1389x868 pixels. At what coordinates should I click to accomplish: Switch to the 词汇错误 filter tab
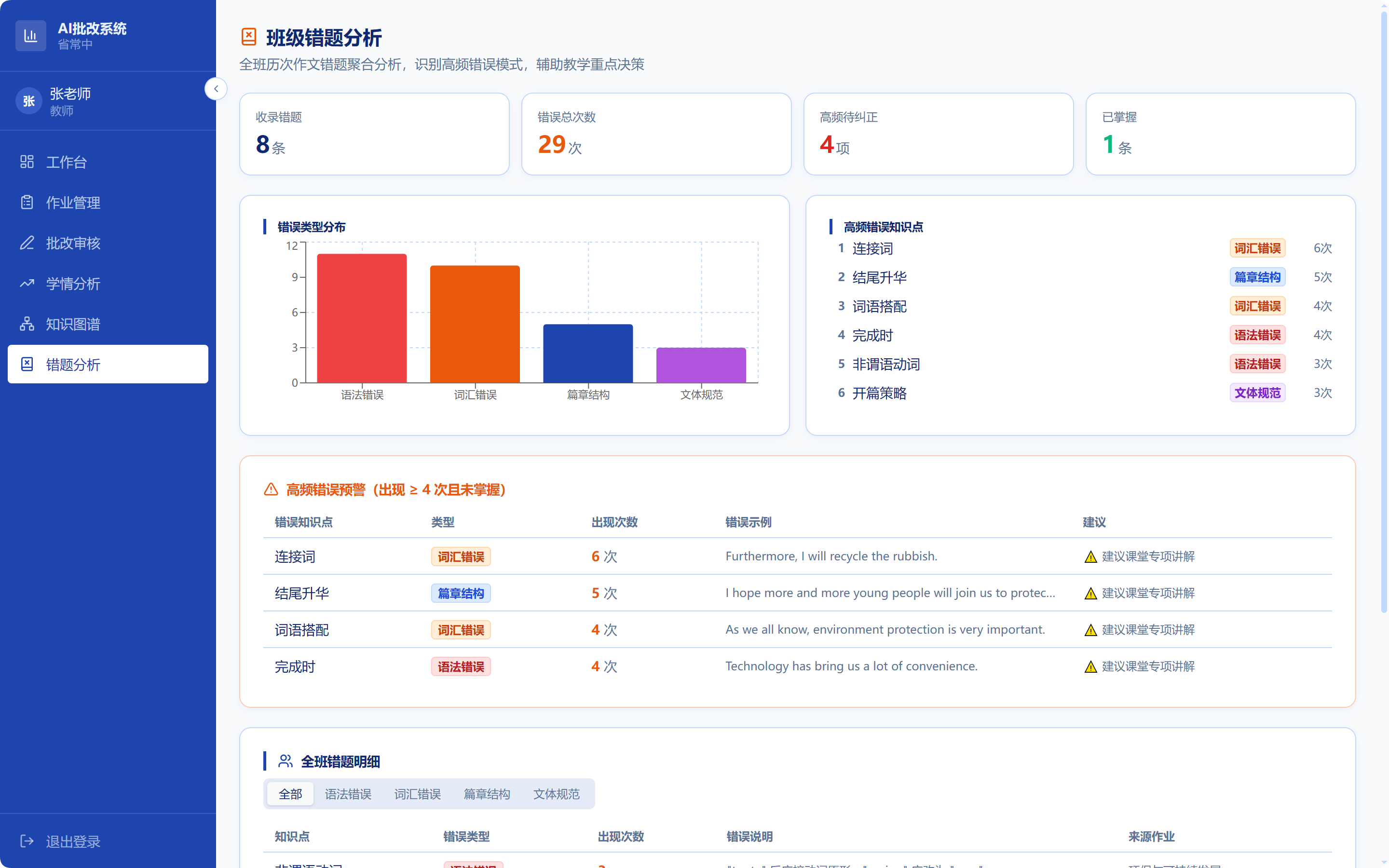click(418, 794)
